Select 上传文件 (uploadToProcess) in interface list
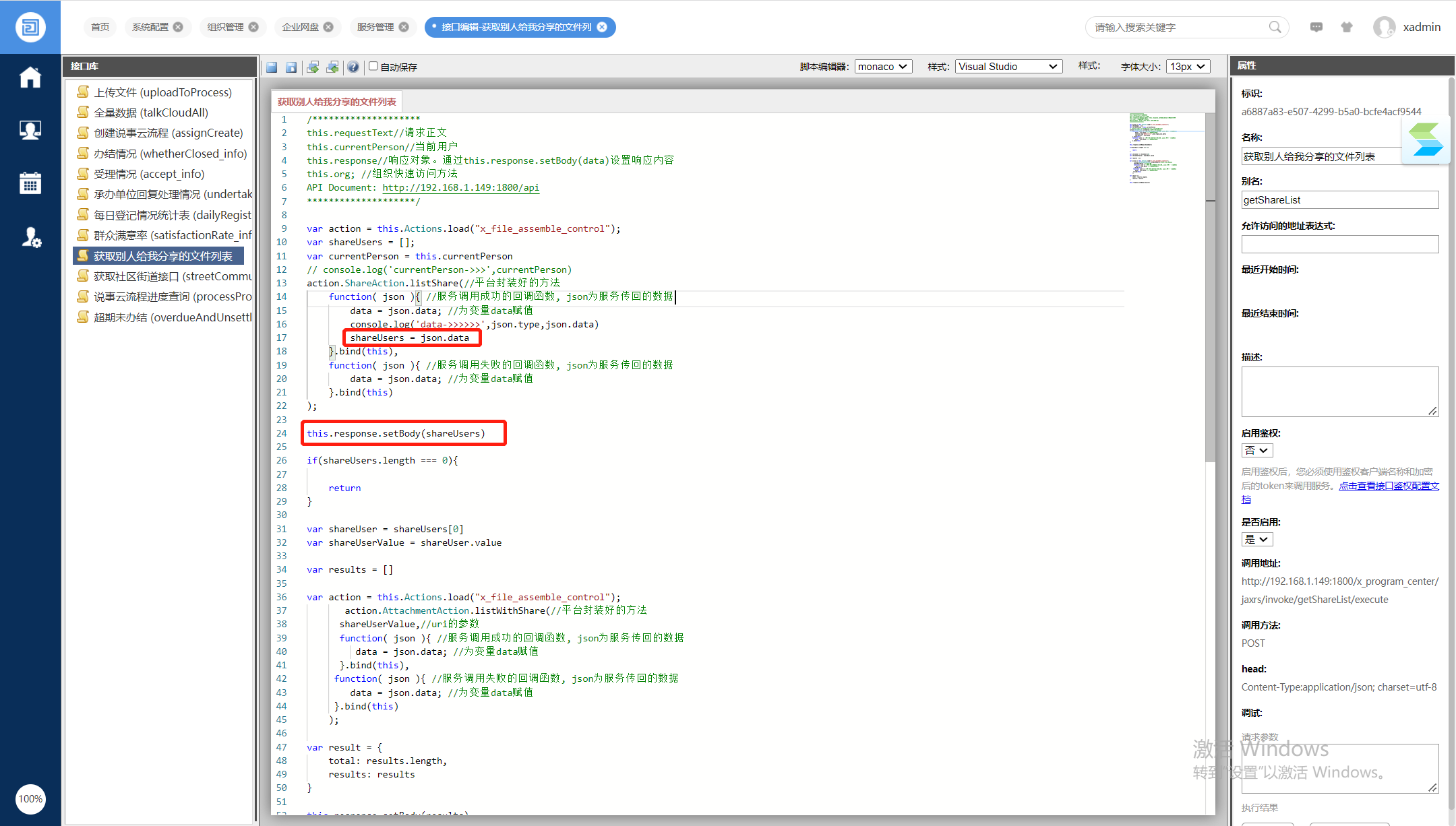The width and height of the screenshot is (1456, 826). (162, 92)
